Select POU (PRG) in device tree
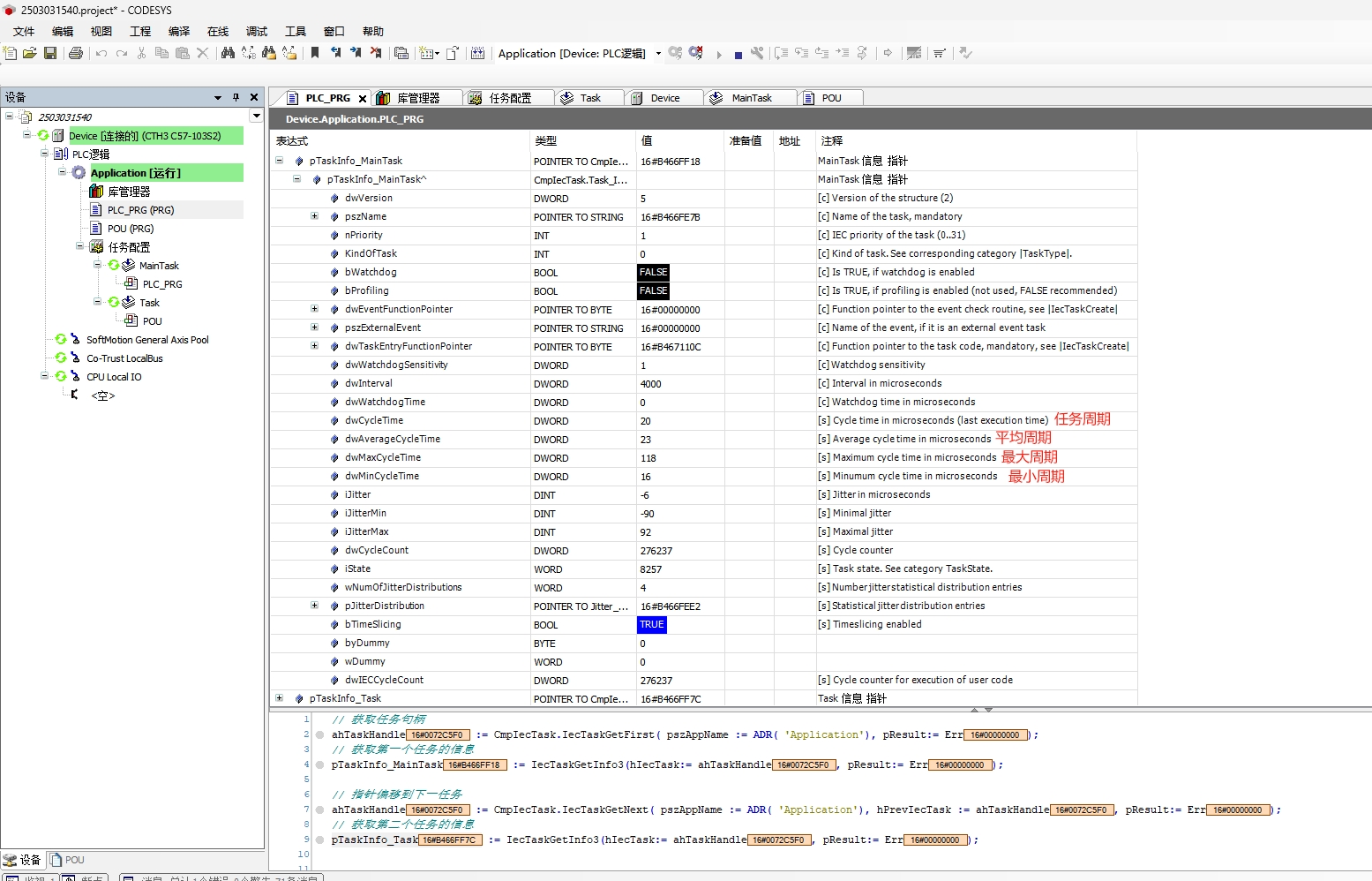Image resolution: width=1372 pixels, height=881 pixels. [x=131, y=229]
